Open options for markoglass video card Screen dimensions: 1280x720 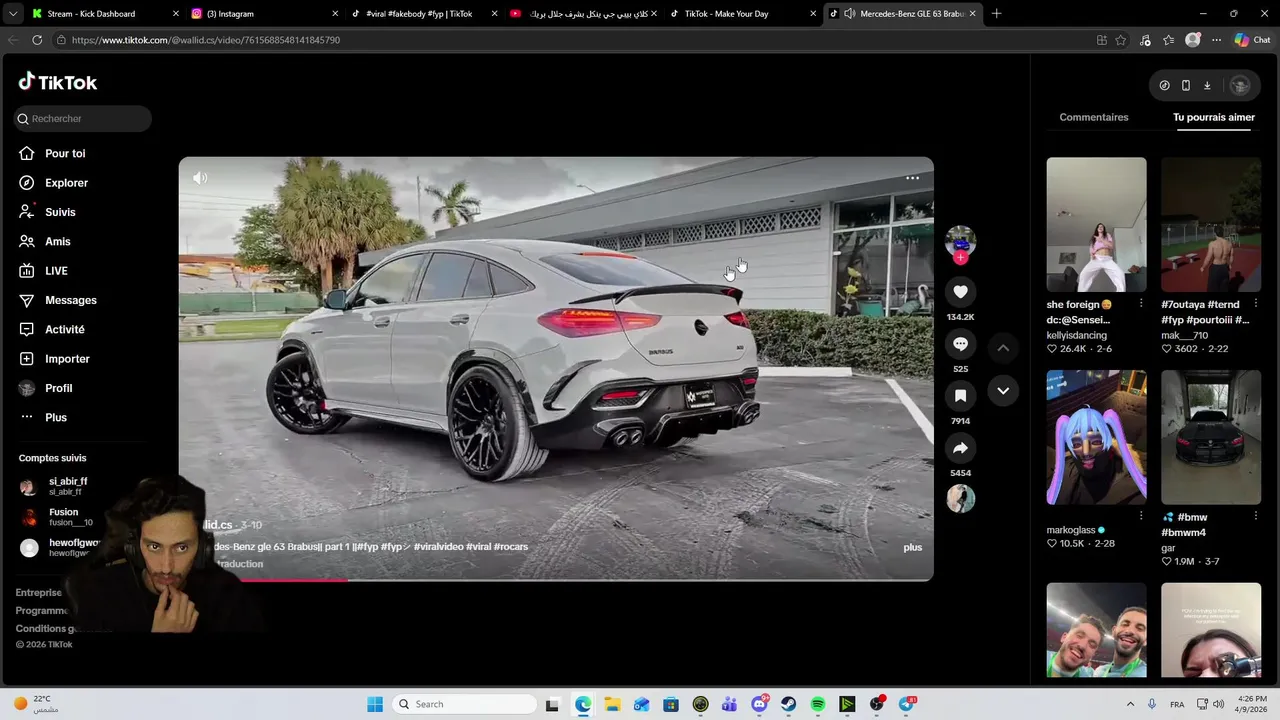(1141, 516)
